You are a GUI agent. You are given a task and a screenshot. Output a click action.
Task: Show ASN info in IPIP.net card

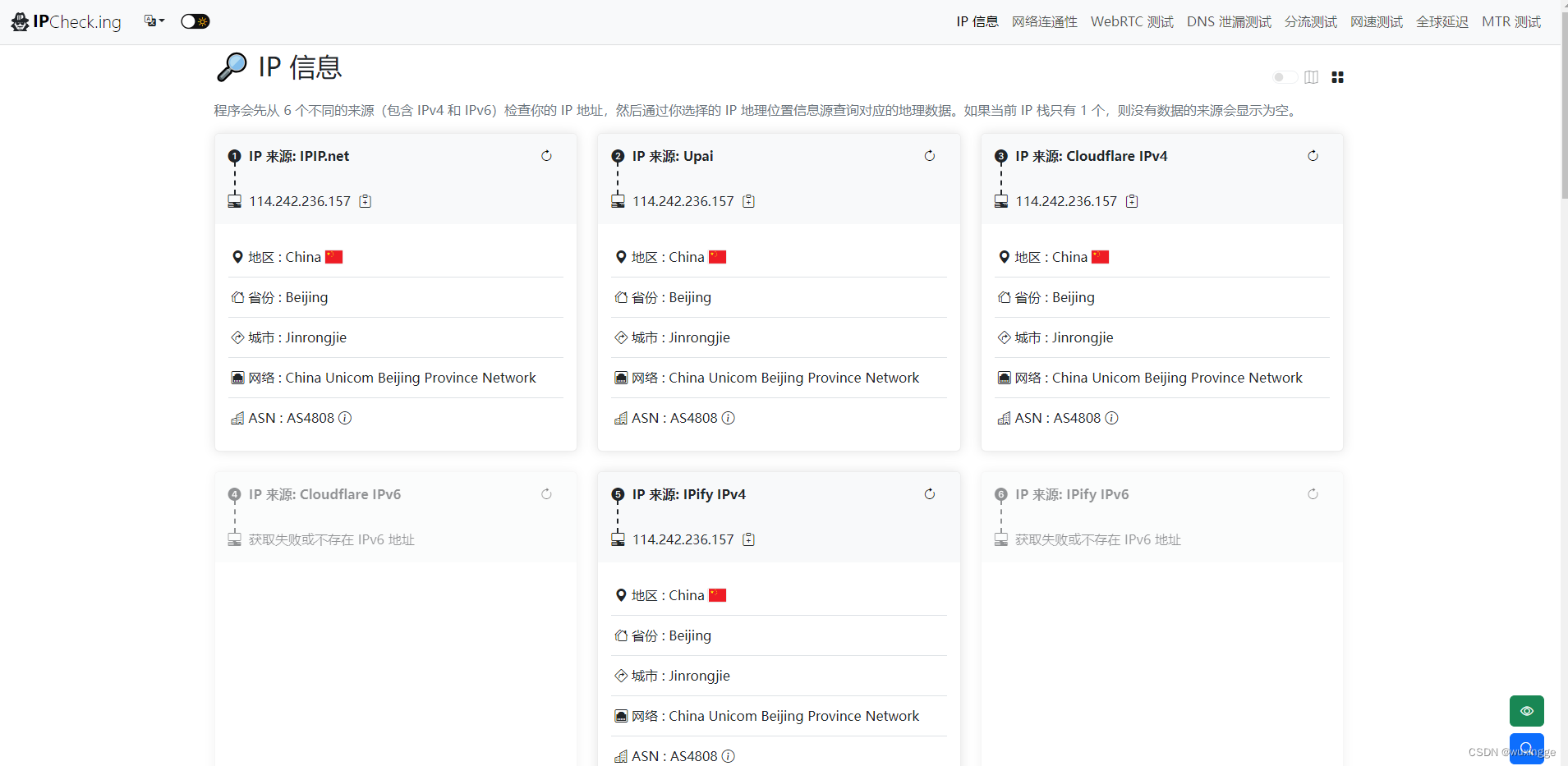click(x=345, y=418)
